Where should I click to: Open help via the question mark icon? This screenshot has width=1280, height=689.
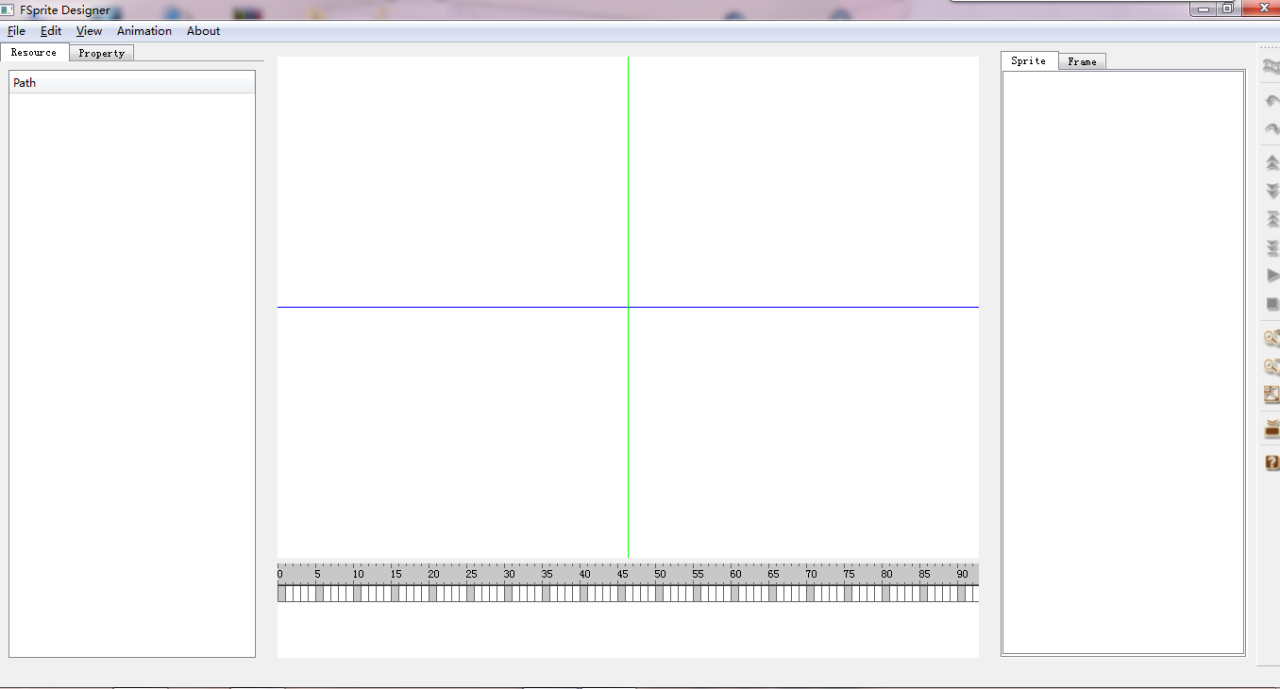[1272, 463]
